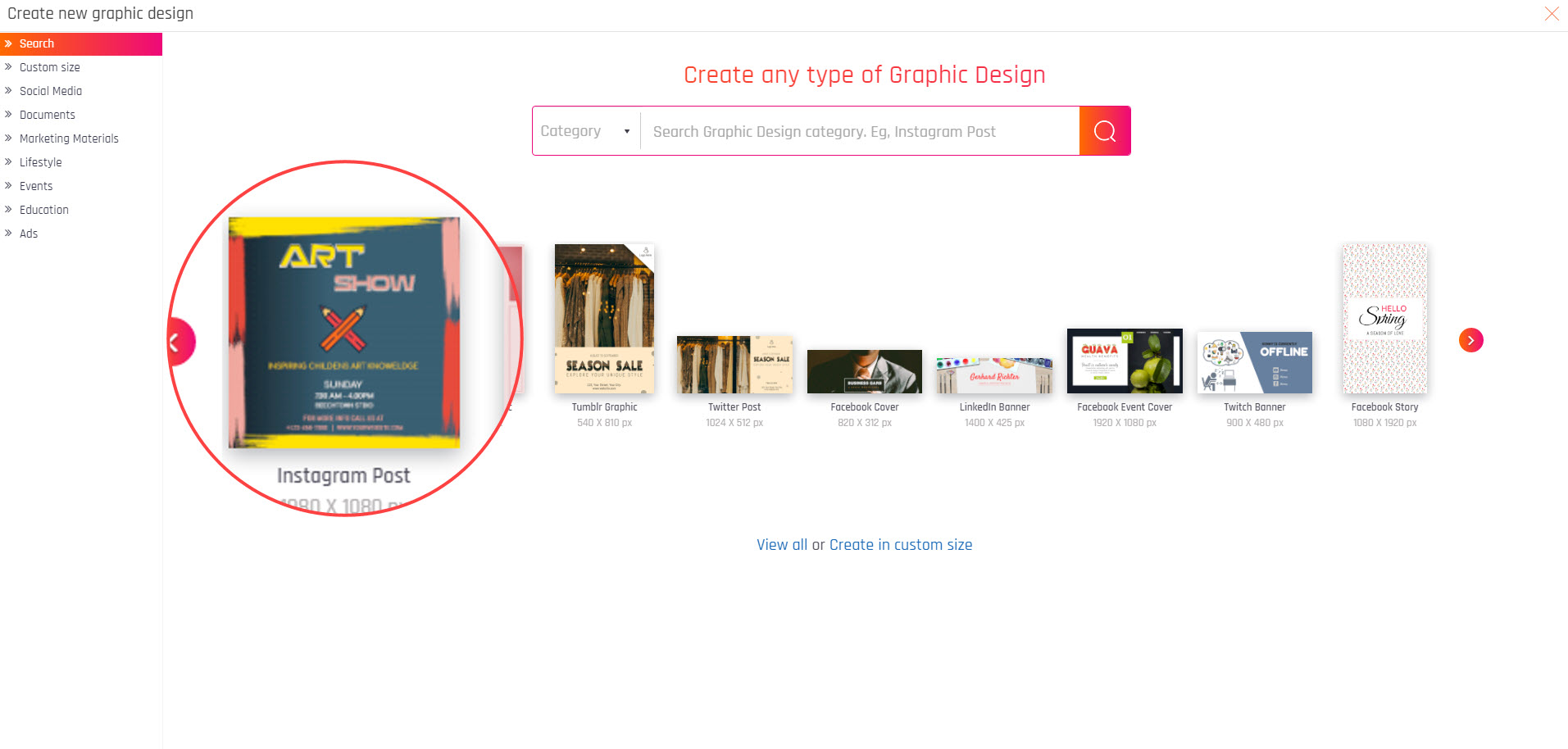
Task: Click the Facebook Event Cover label
Action: pos(1125,407)
